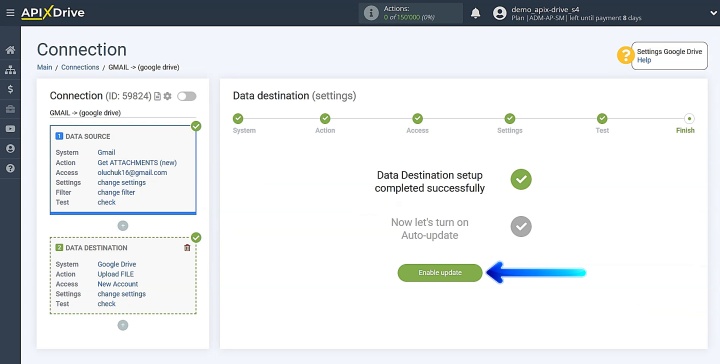The height and width of the screenshot is (364, 720).
Task: Go to the Access step
Action: click(x=417, y=118)
